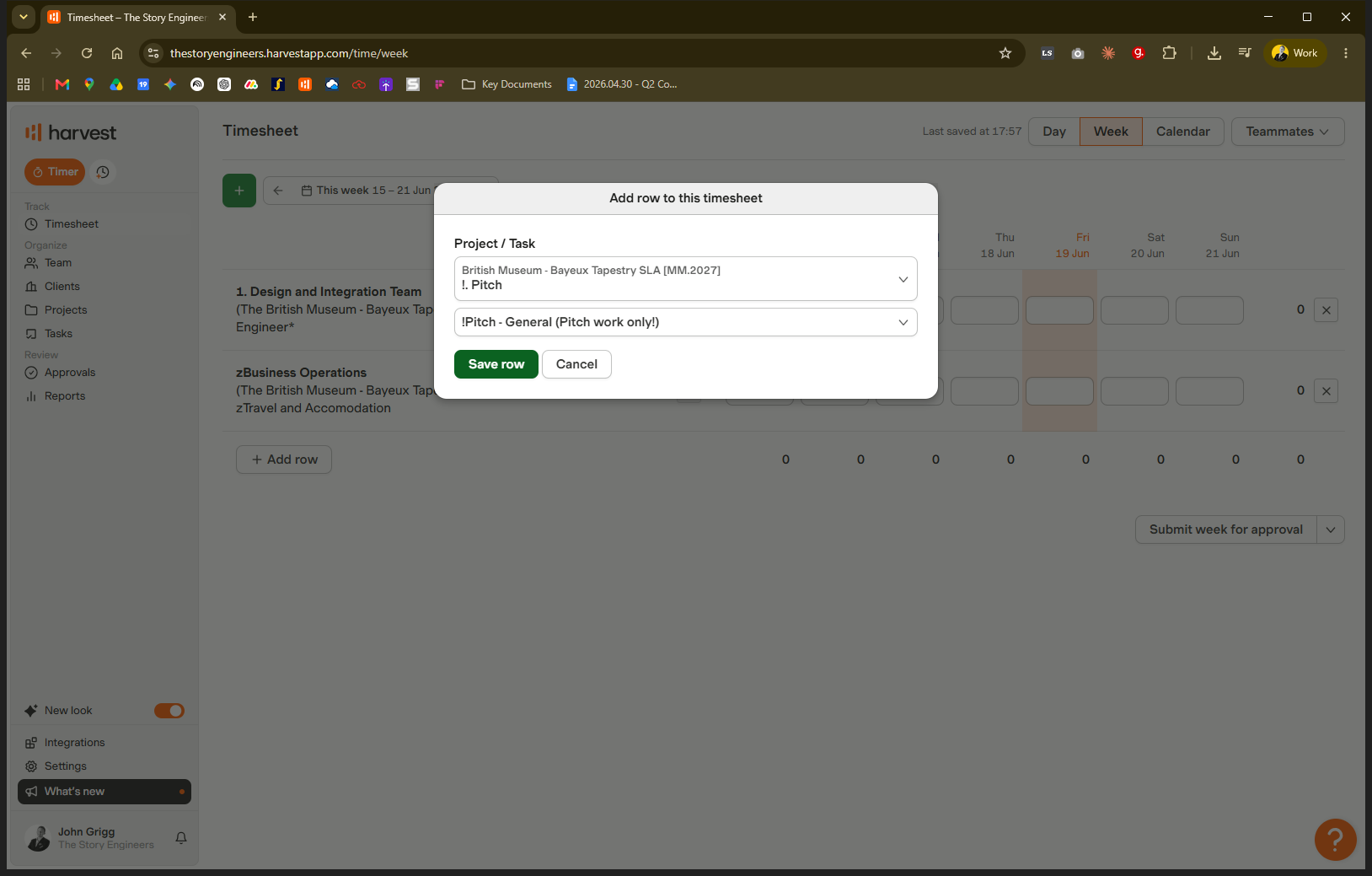Image resolution: width=1372 pixels, height=876 pixels.
Task: Click the Save row button
Action: coord(496,364)
